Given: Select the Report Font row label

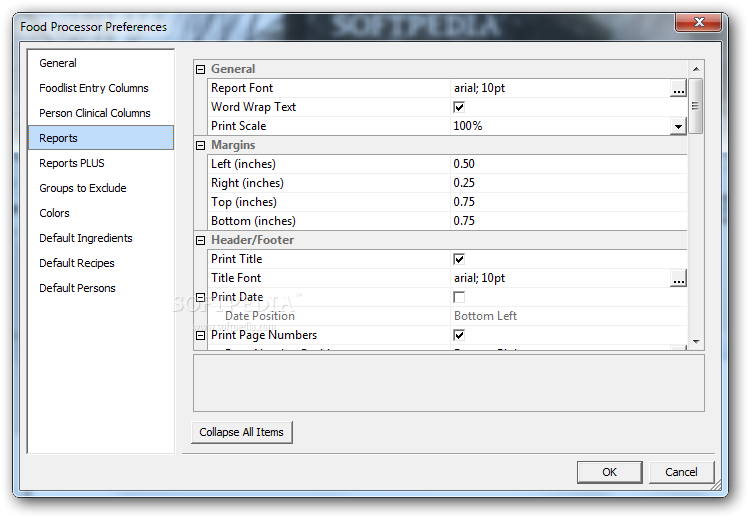Looking at the screenshot, I should (x=242, y=88).
